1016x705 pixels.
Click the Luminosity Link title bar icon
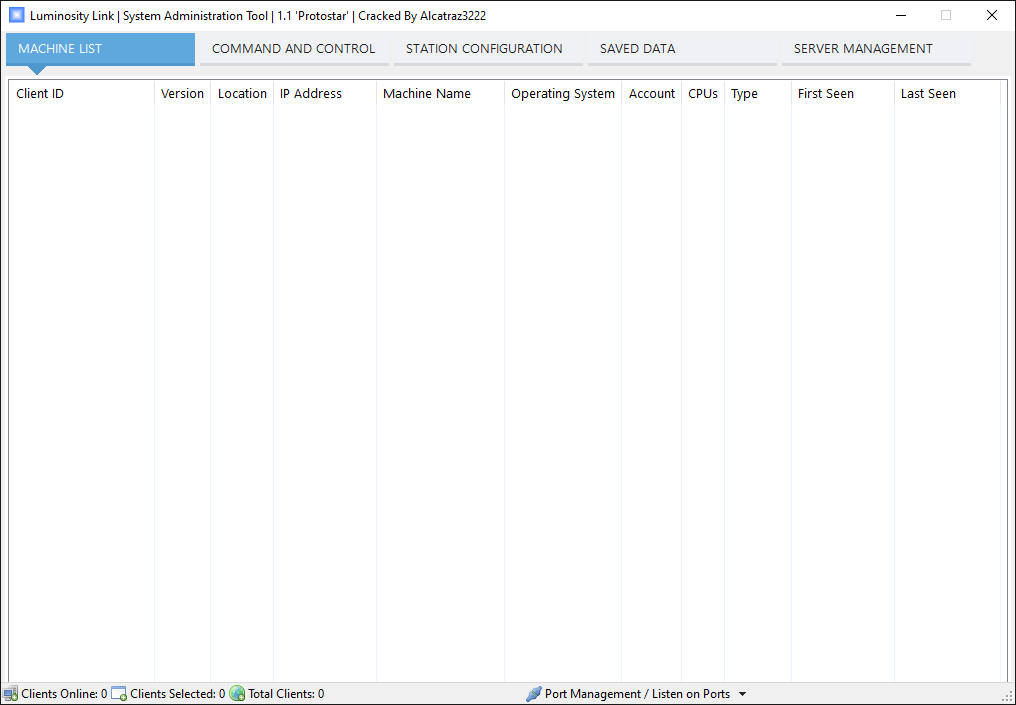pyautogui.click(x=16, y=16)
